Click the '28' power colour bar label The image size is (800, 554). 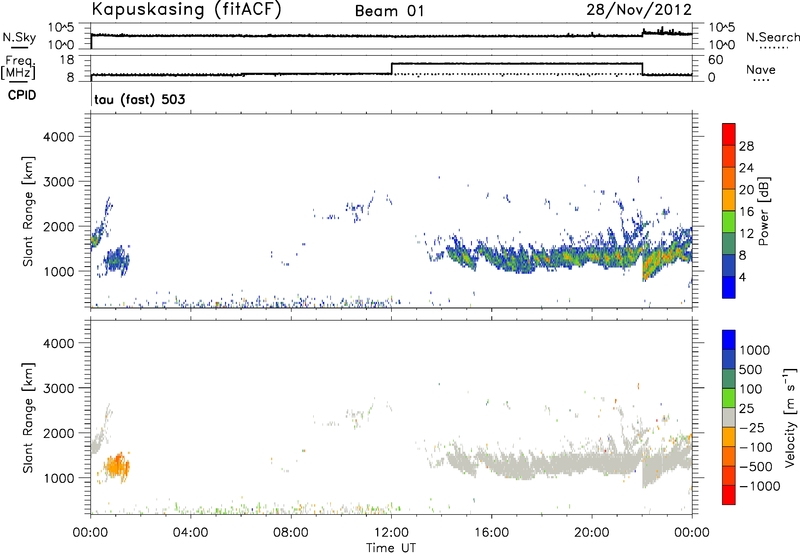coord(746,146)
